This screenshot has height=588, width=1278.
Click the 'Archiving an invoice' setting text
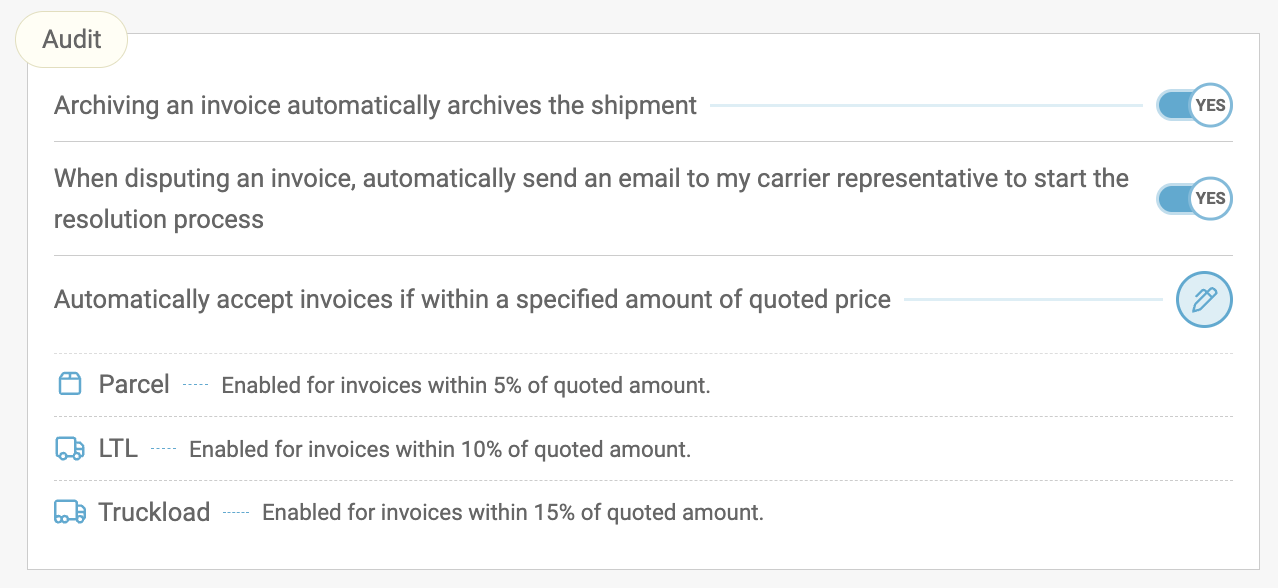pyautogui.click(x=375, y=105)
